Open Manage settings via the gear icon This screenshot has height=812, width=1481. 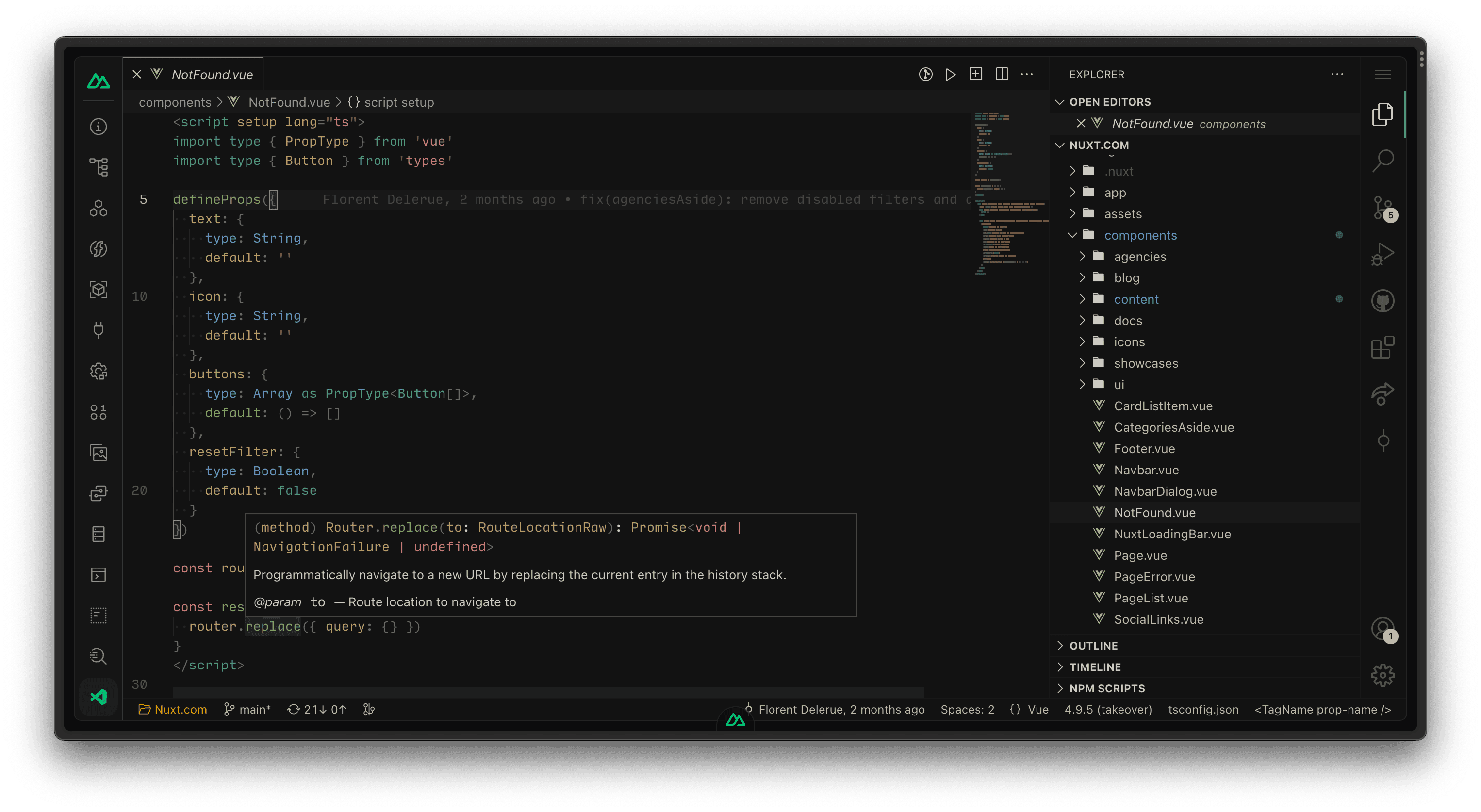click(x=1382, y=675)
